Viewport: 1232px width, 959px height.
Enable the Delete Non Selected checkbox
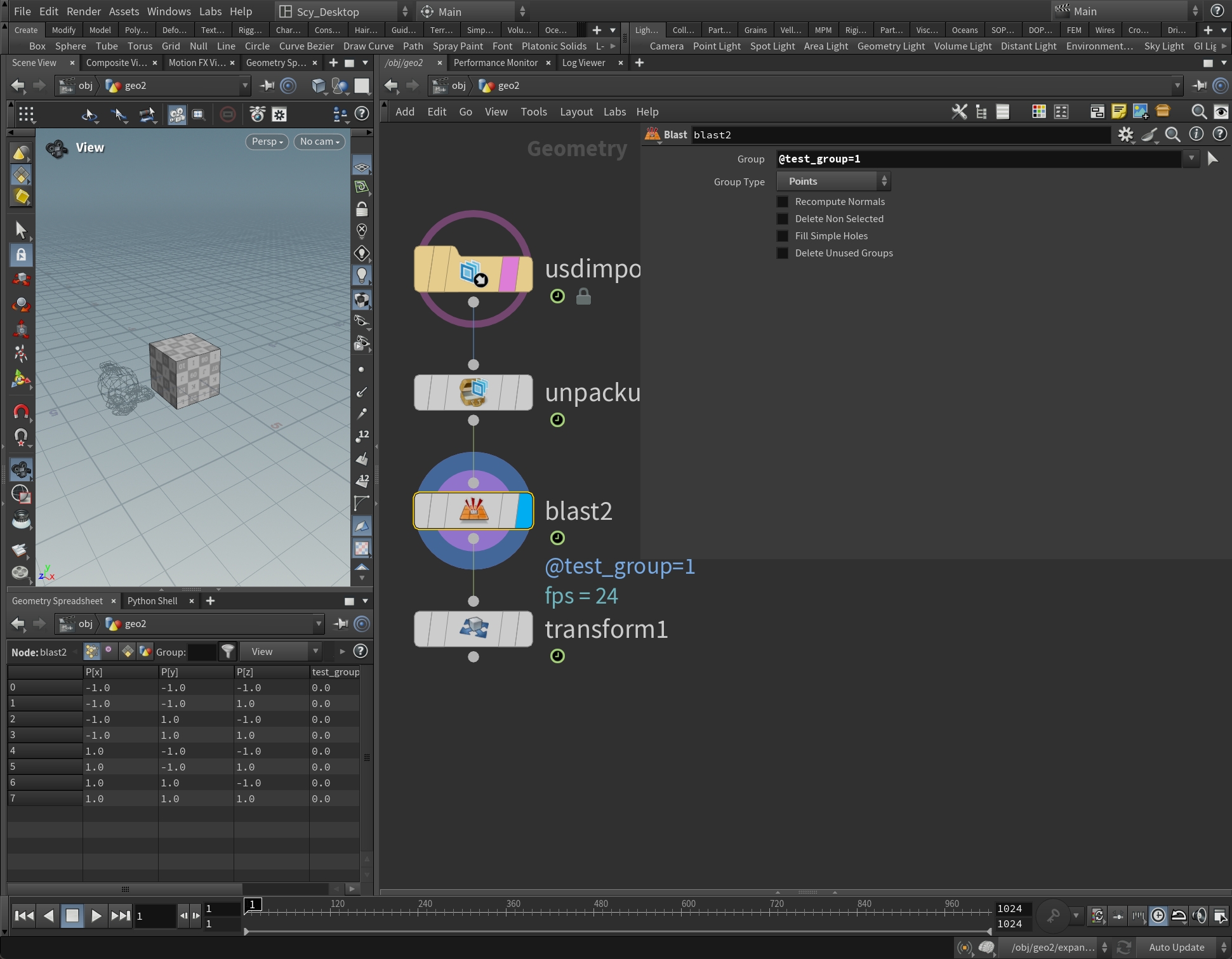pos(783,219)
